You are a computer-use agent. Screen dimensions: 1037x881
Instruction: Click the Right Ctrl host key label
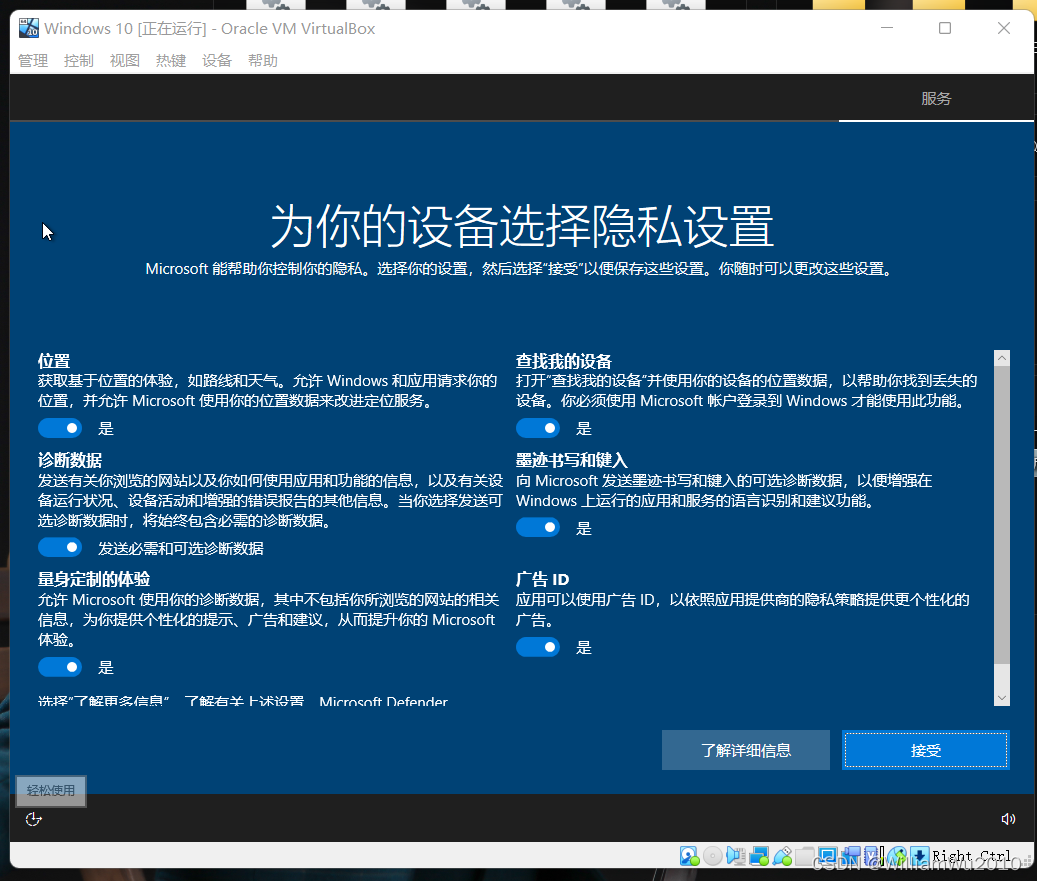972,856
